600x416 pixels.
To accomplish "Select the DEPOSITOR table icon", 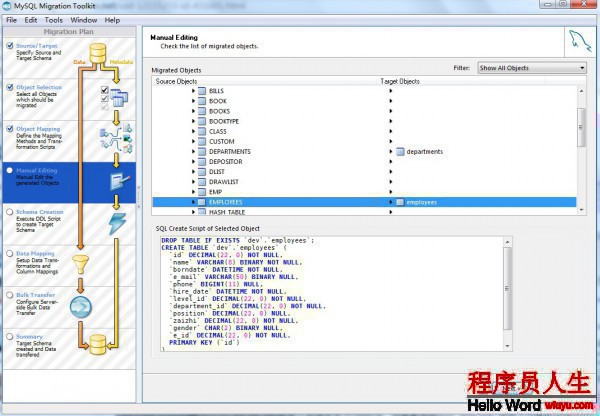I will click(202, 162).
